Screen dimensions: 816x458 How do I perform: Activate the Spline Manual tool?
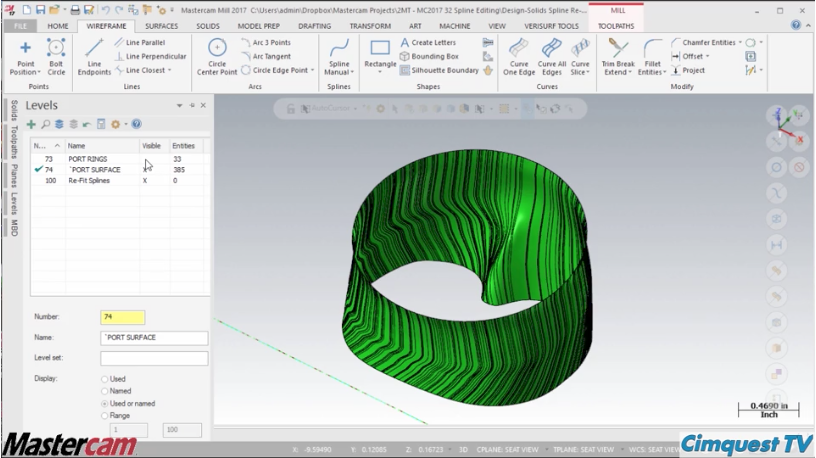[339, 57]
